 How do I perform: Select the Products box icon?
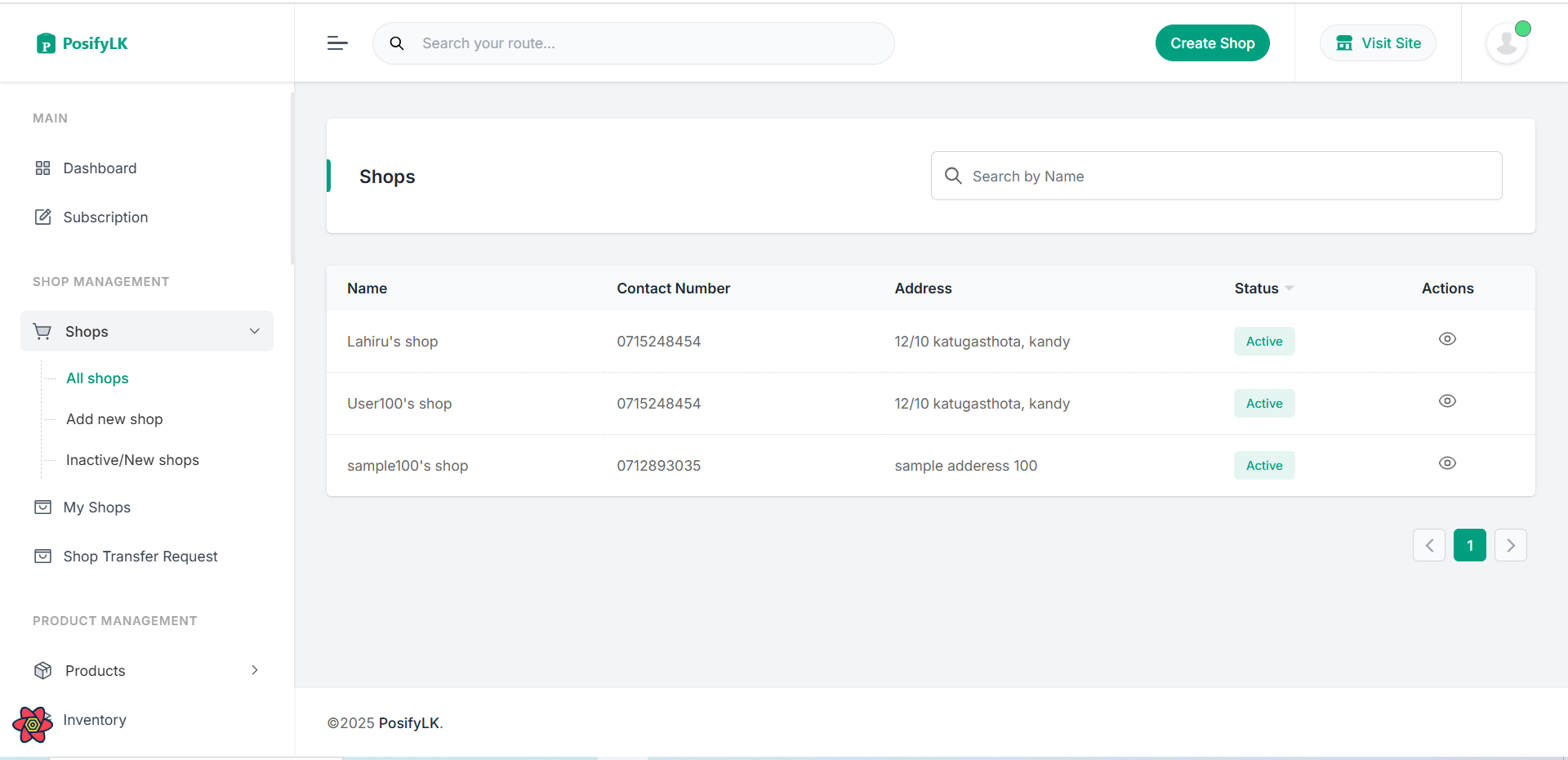click(42, 670)
